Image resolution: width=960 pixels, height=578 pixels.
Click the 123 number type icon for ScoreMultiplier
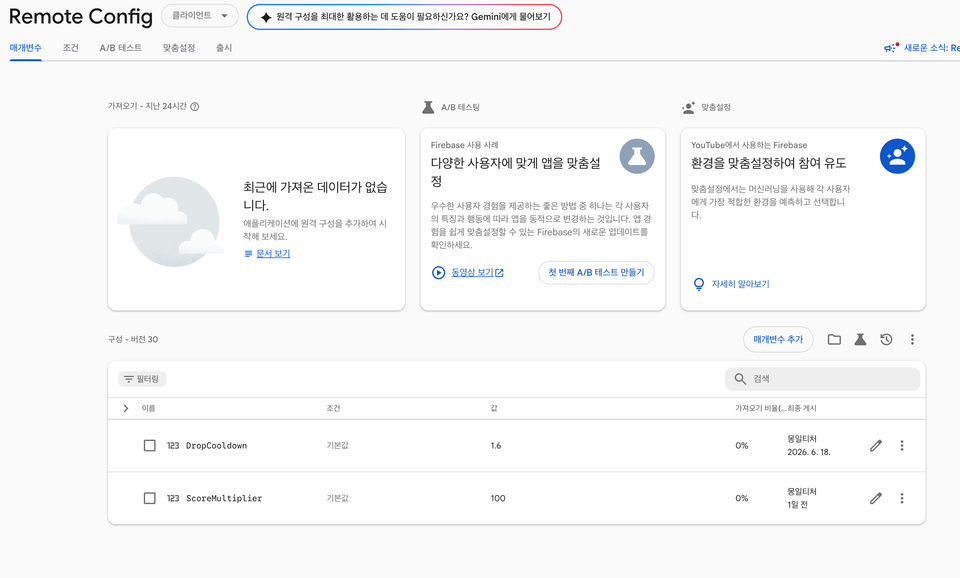tap(173, 498)
